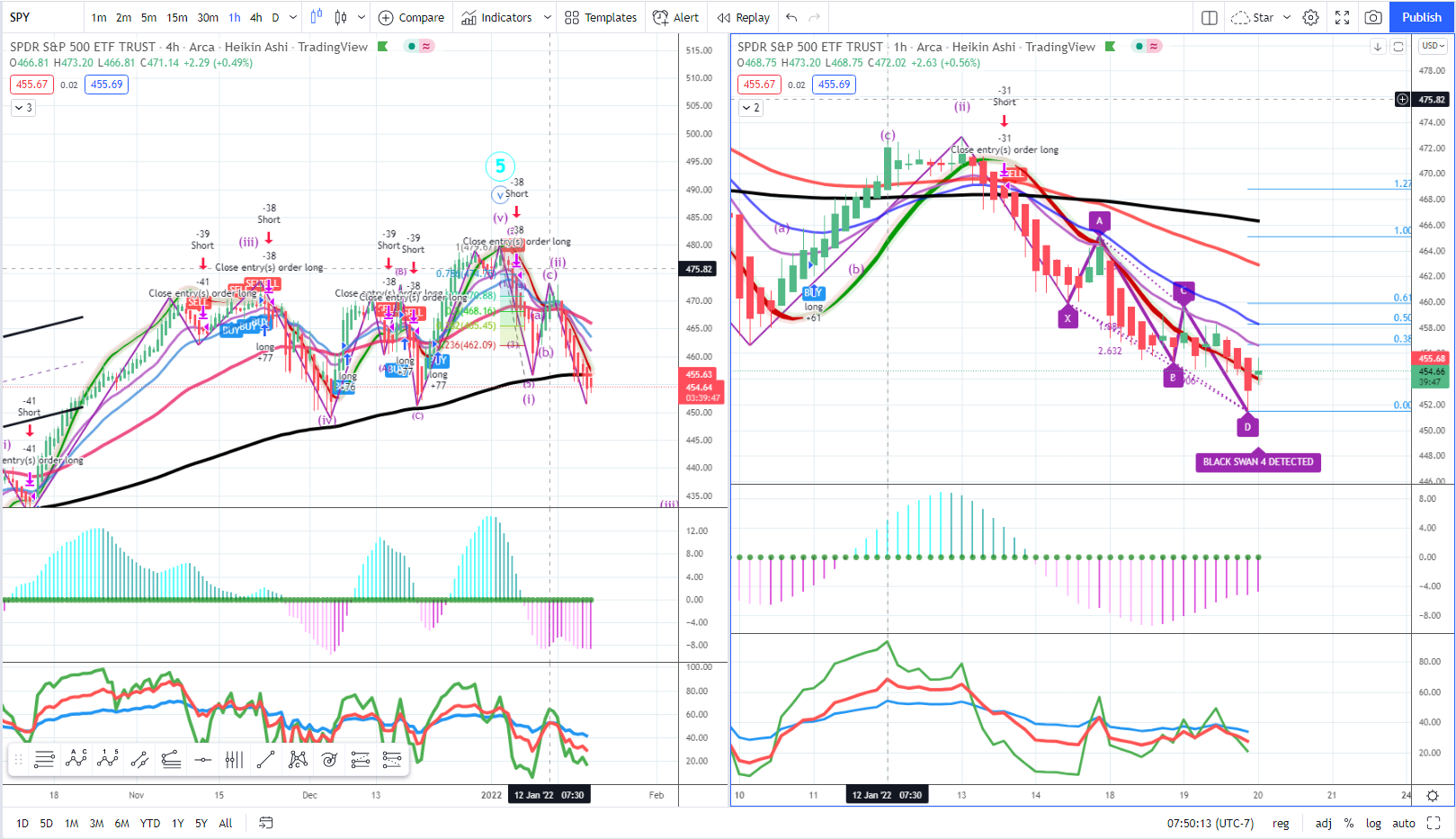Screen dimensions: 1456x839
Task: Select the parallel channel drawing tool
Action: coord(139,760)
